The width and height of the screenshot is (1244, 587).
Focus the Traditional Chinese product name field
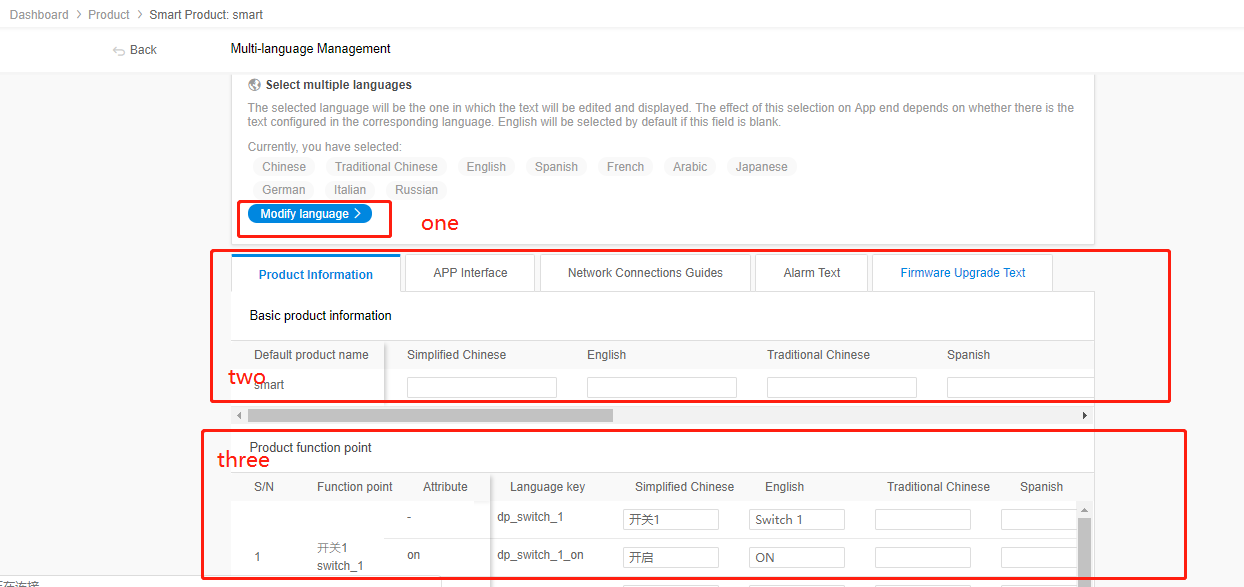point(841,387)
